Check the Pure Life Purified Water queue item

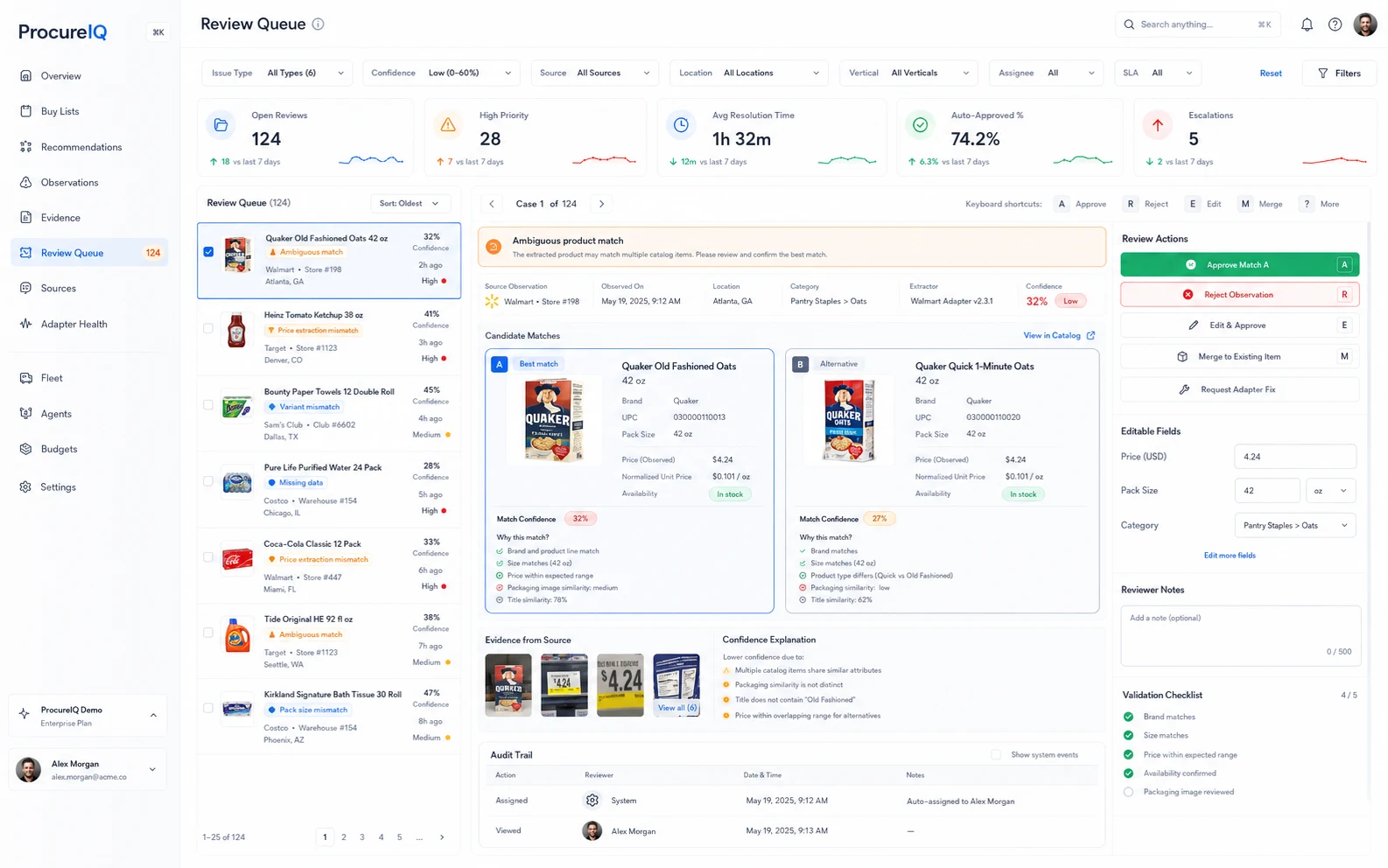click(x=208, y=481)
